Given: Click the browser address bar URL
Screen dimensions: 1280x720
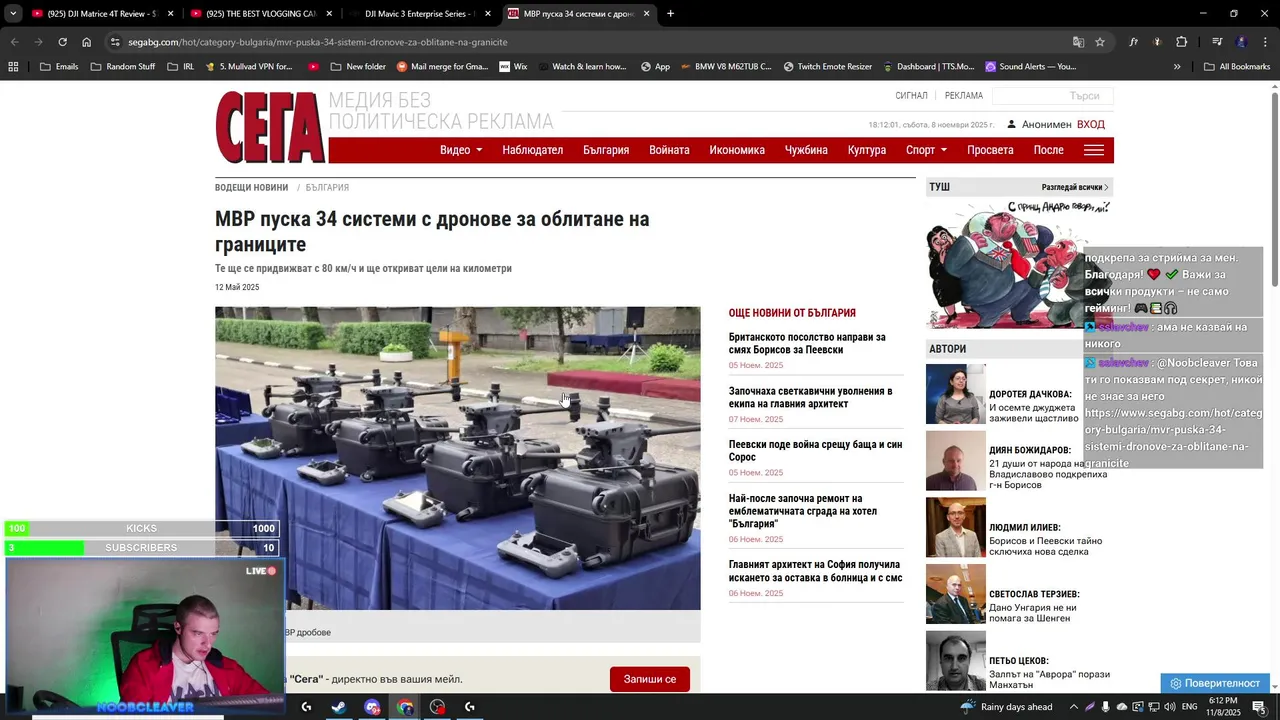Looking at the screenshot, I should [x=318, y=42].
